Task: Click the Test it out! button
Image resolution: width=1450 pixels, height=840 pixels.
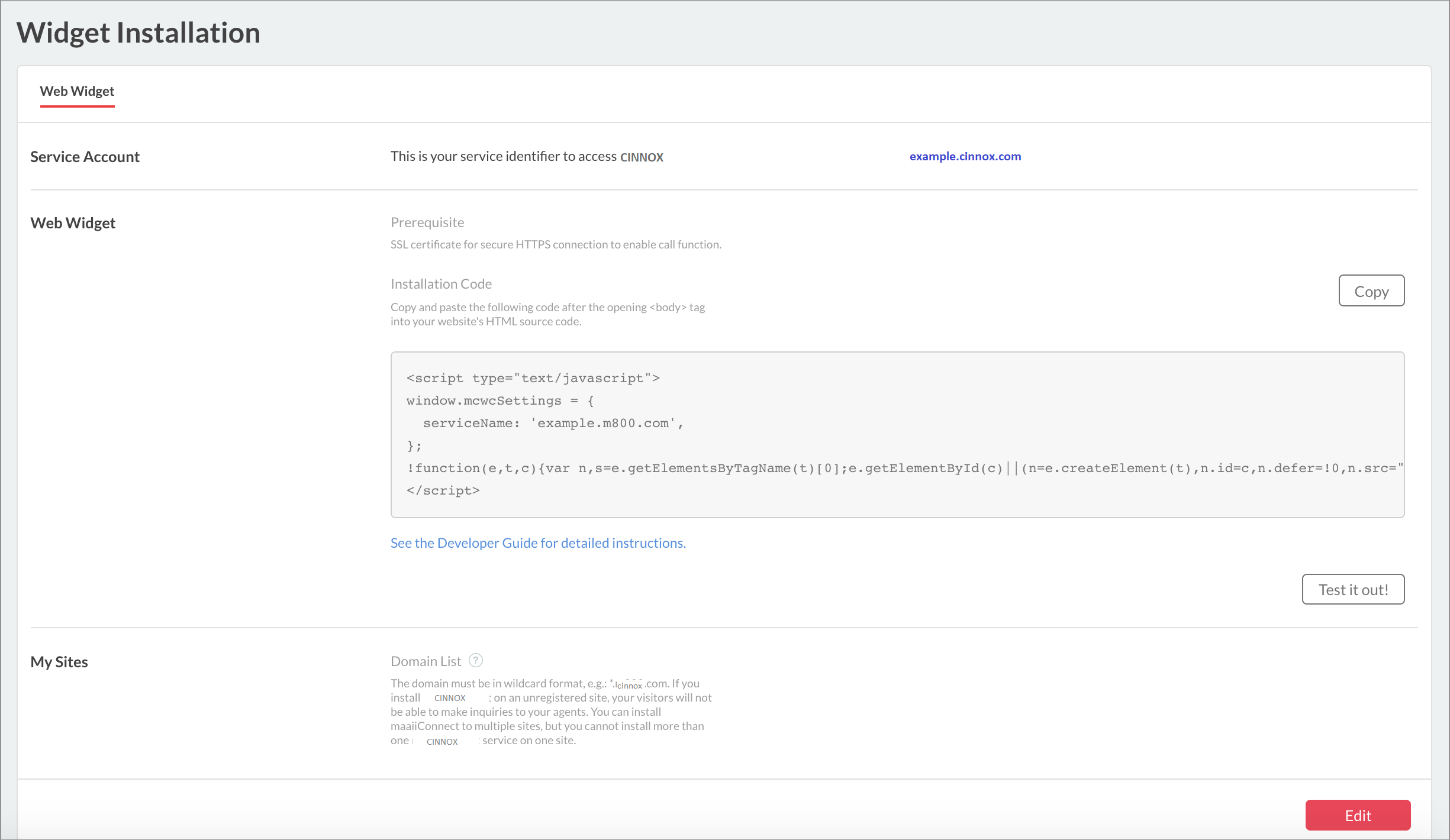Action: point(1353,589)
